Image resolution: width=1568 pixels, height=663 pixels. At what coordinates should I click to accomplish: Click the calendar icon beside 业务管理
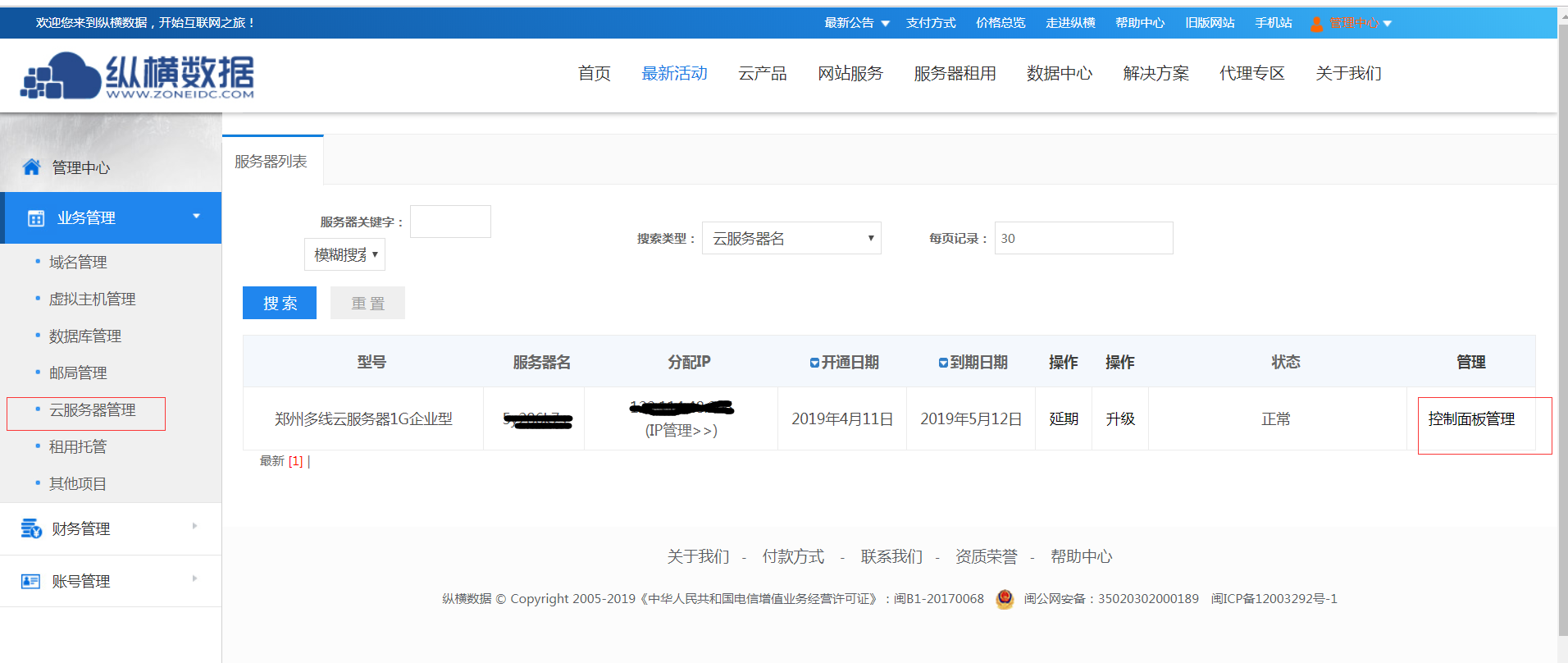[x=36, y=218]
